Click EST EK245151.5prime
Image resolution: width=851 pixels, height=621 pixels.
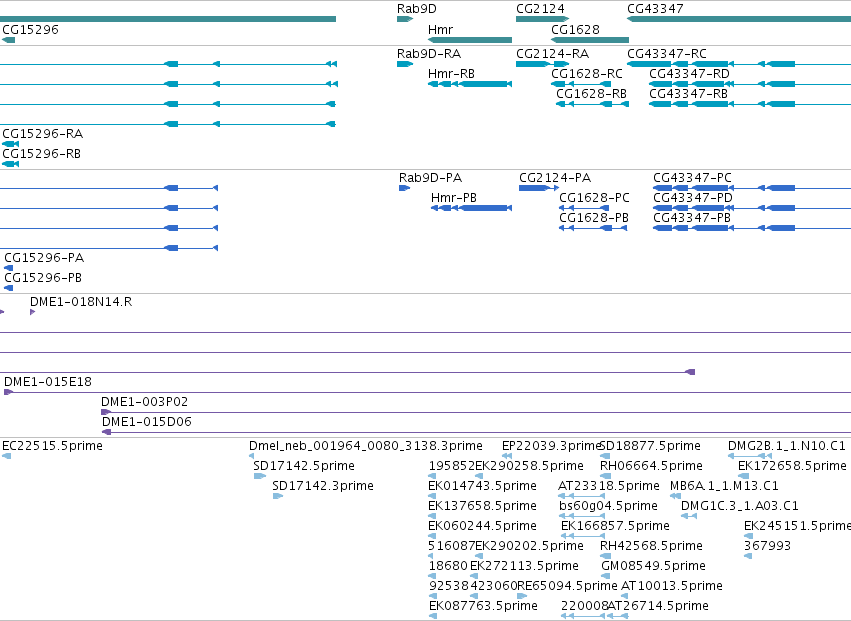click(x=797, y=527)
